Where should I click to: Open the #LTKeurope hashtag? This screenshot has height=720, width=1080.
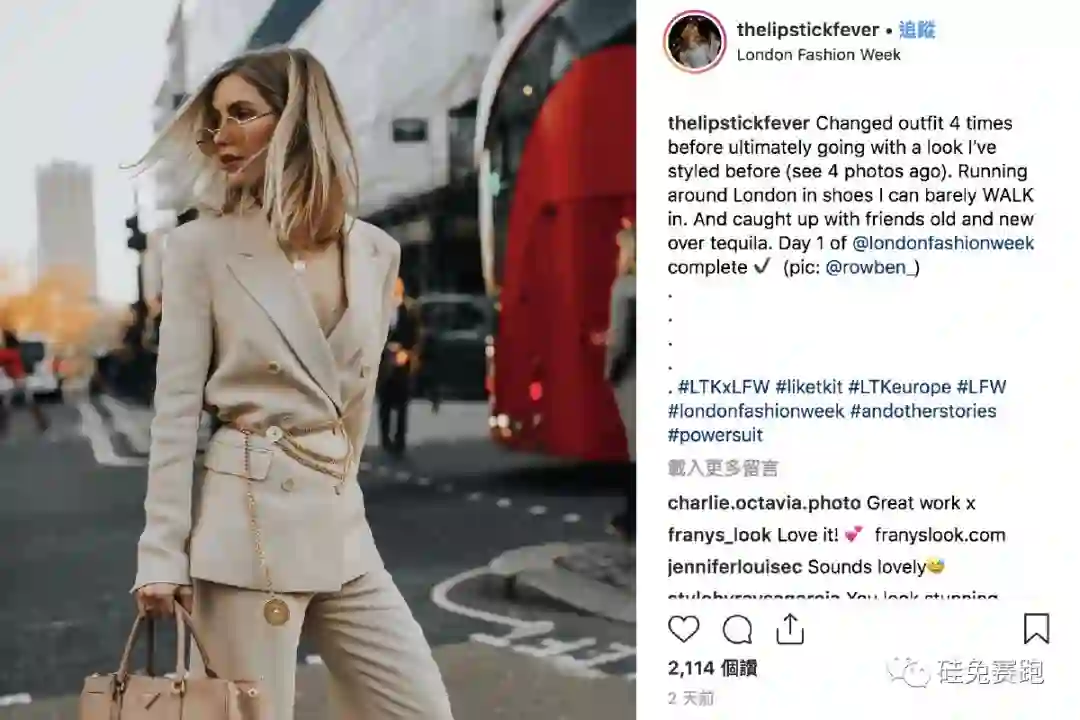pyautogui.click(x=900, y=387)
